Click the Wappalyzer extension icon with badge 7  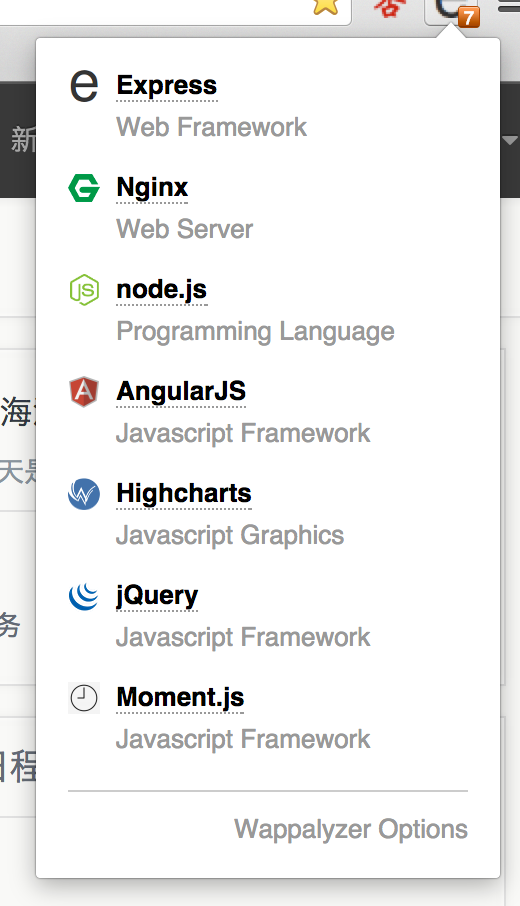point(453,12)
